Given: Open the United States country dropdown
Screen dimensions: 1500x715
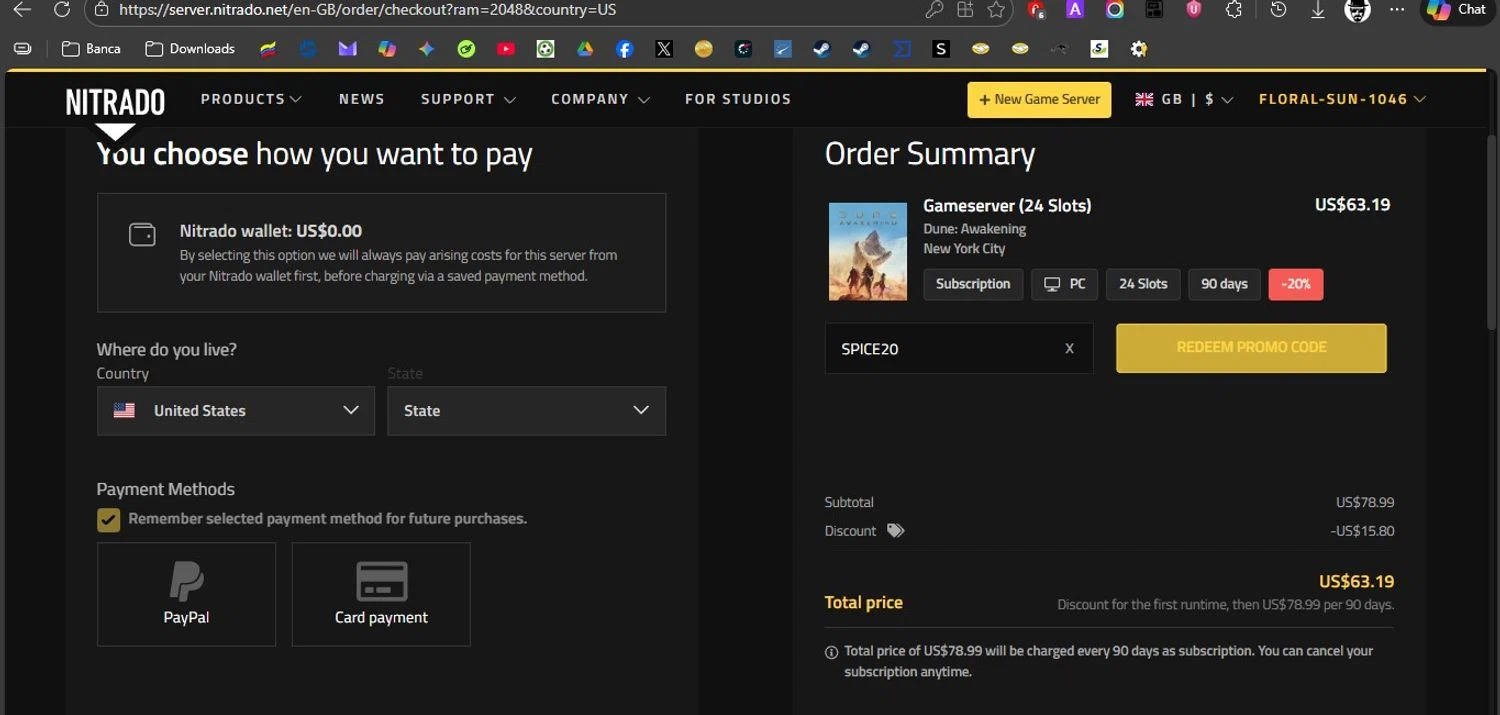Looking at the screenshot, I should (x=236, y=411).
